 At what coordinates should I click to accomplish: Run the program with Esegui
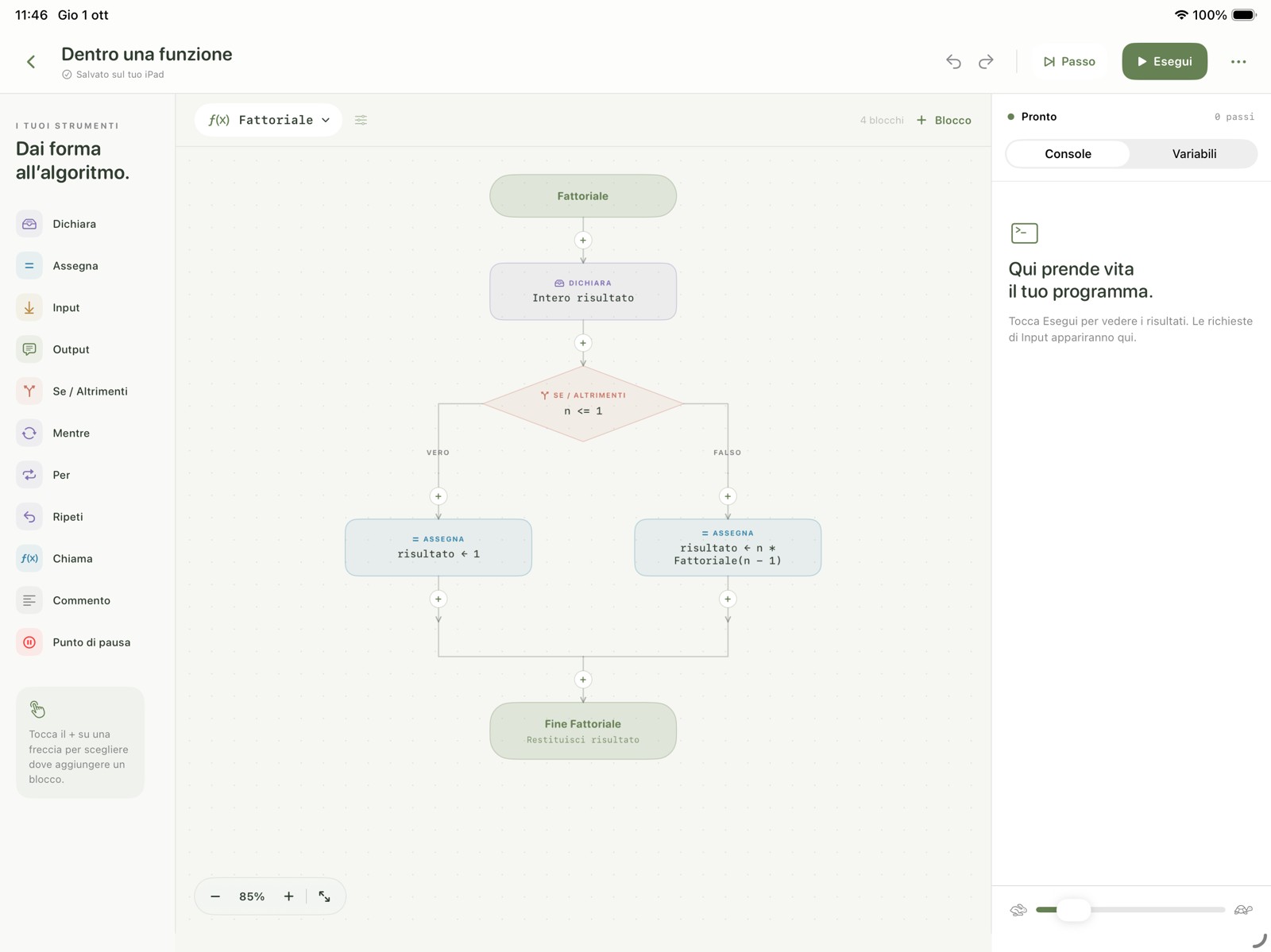[x=1165, y=61]
